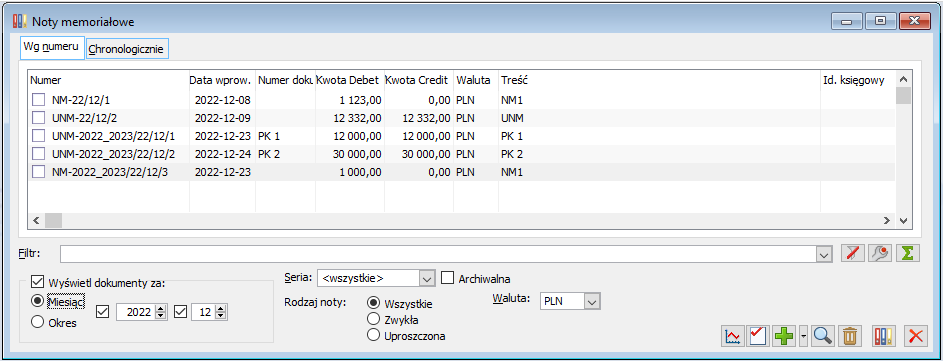Click the UNM text in Treść column

tap(512, 118)
